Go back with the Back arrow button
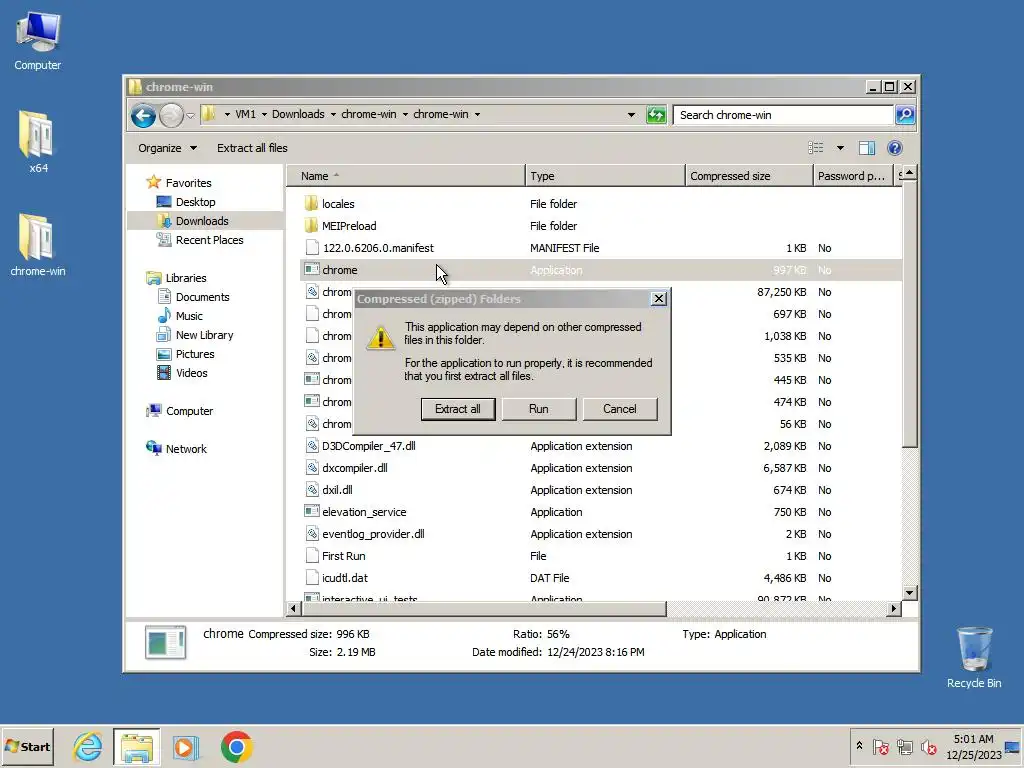The height and width of the screenshot is (768, 1024). 143,116
